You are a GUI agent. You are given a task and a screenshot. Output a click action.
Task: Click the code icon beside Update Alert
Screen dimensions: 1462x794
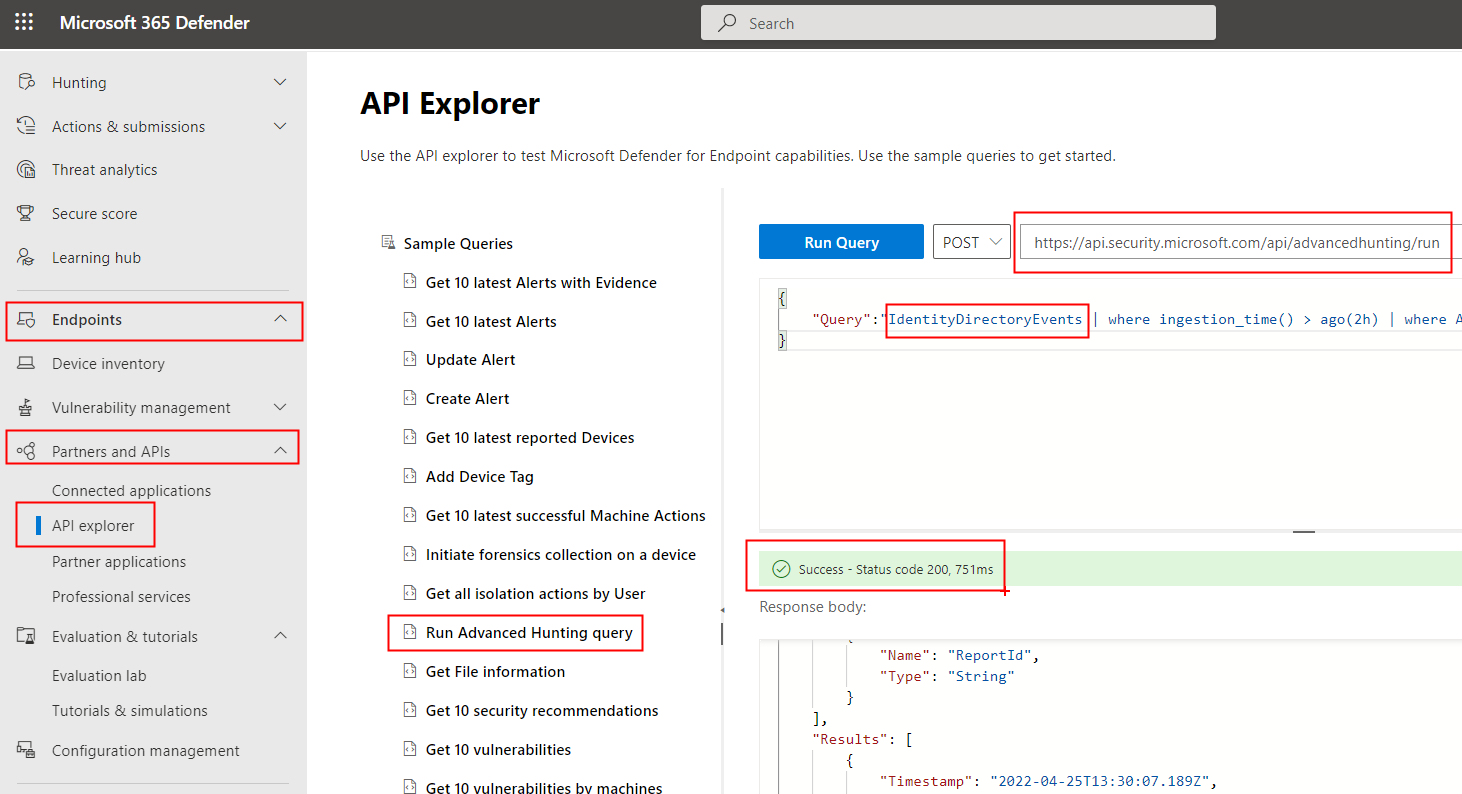(409, 359)
